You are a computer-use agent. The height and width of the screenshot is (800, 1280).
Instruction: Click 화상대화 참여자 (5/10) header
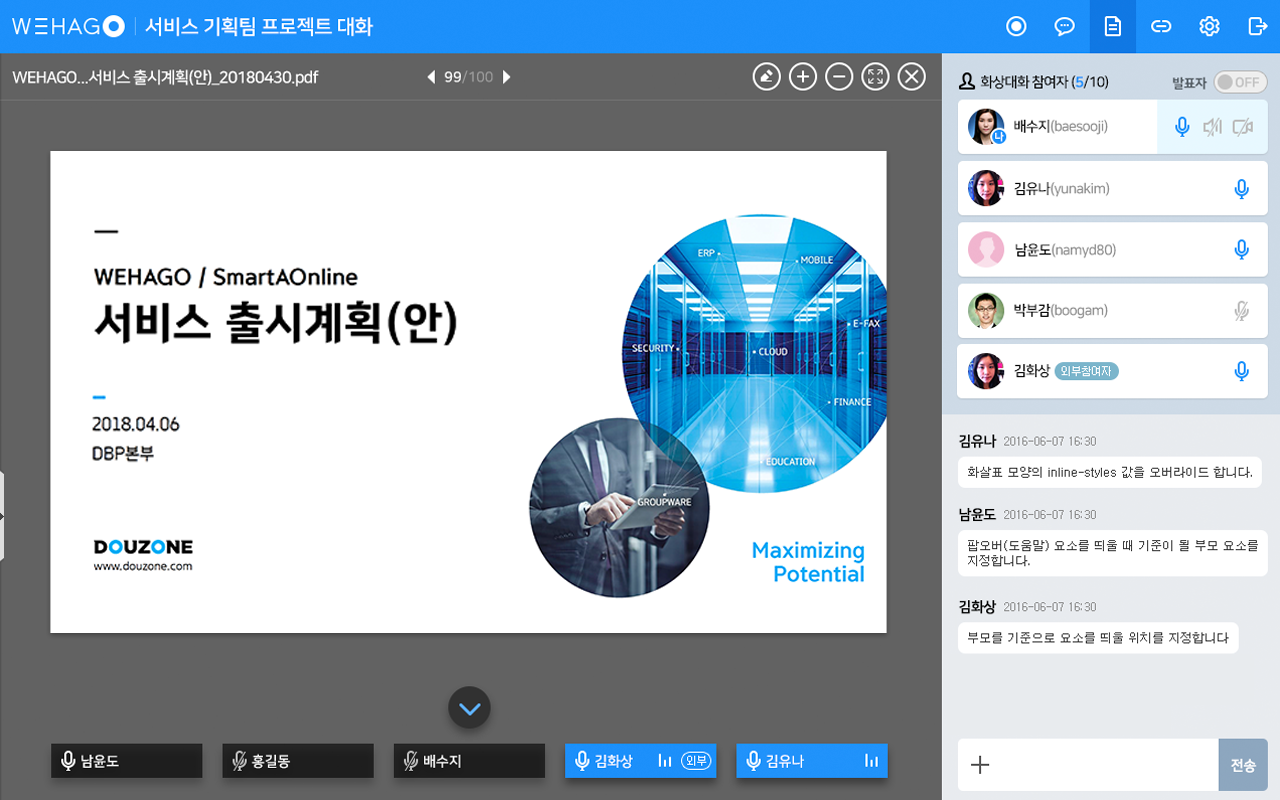coord(1034,82)
